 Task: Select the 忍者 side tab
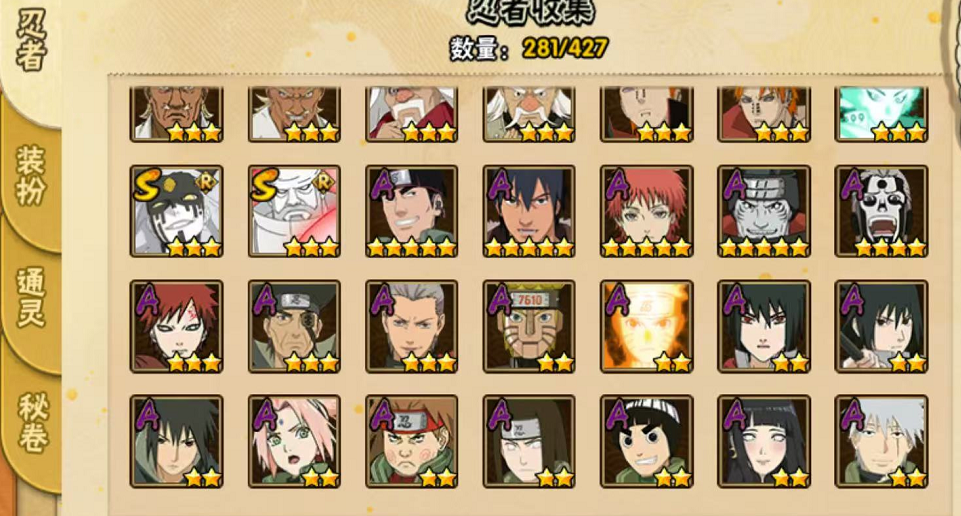coord(31,40)
